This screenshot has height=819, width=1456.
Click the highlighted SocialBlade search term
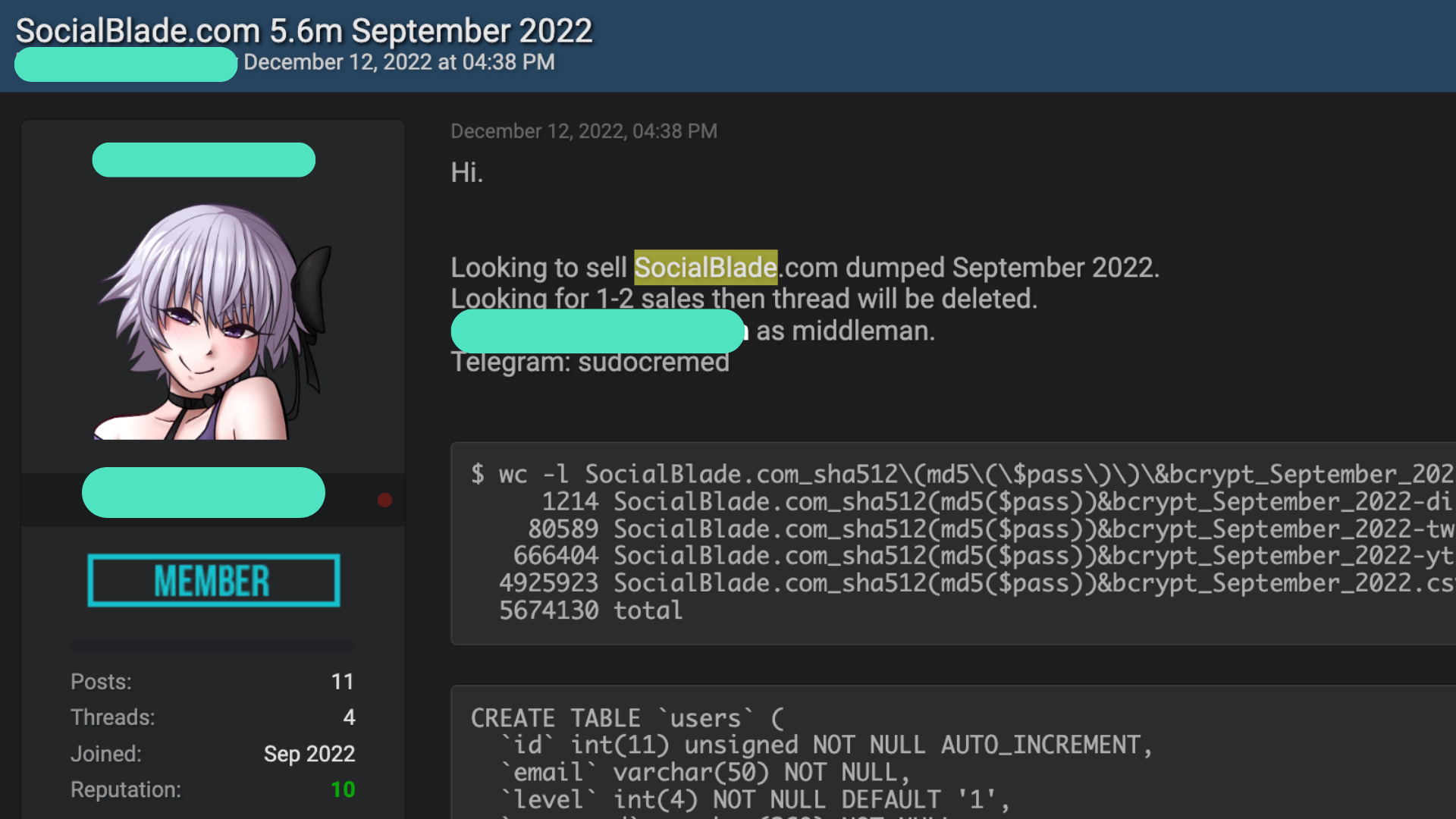coord(705,267)
